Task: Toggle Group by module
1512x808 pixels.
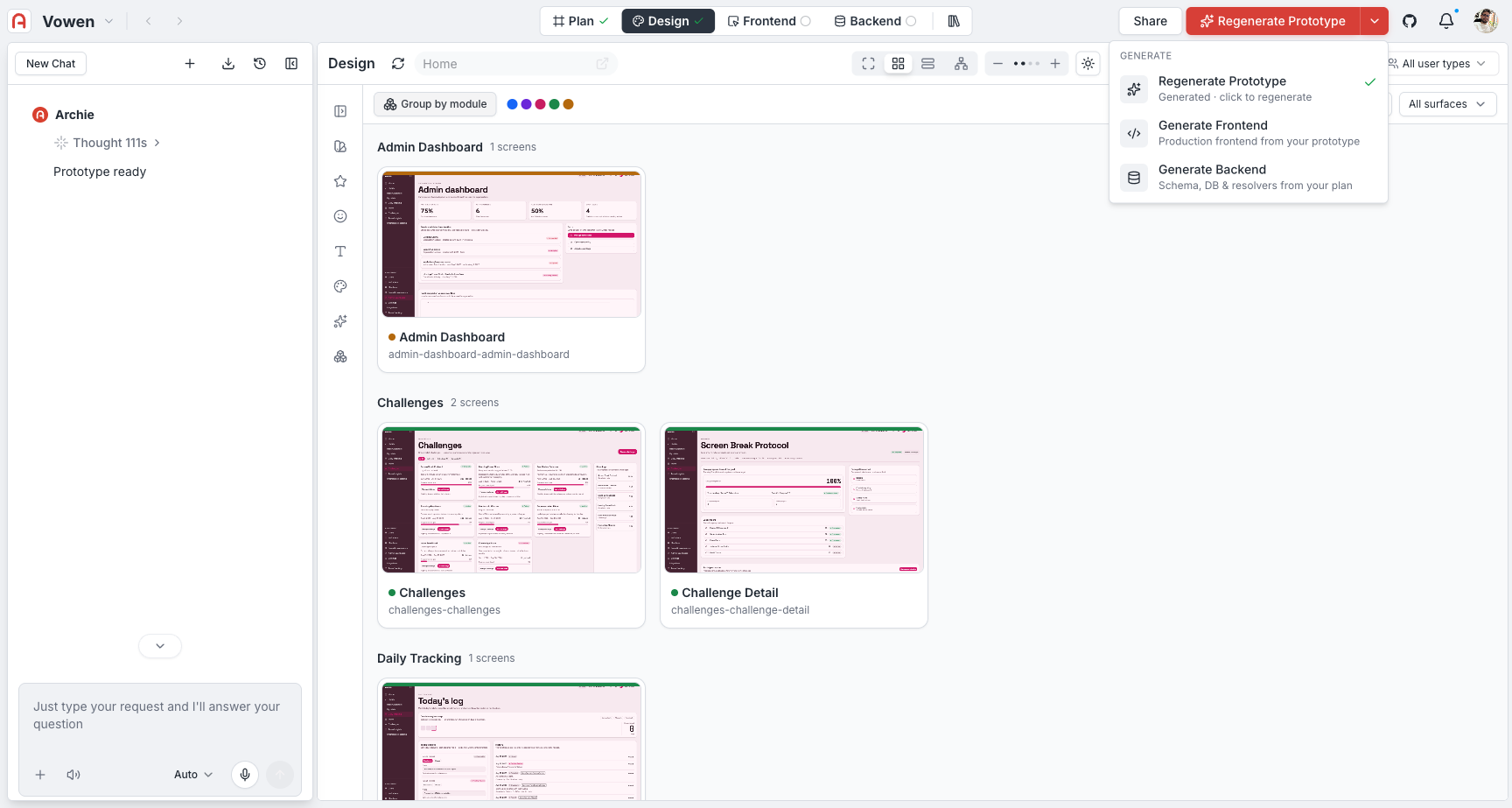Action: [x=435, y=104]
